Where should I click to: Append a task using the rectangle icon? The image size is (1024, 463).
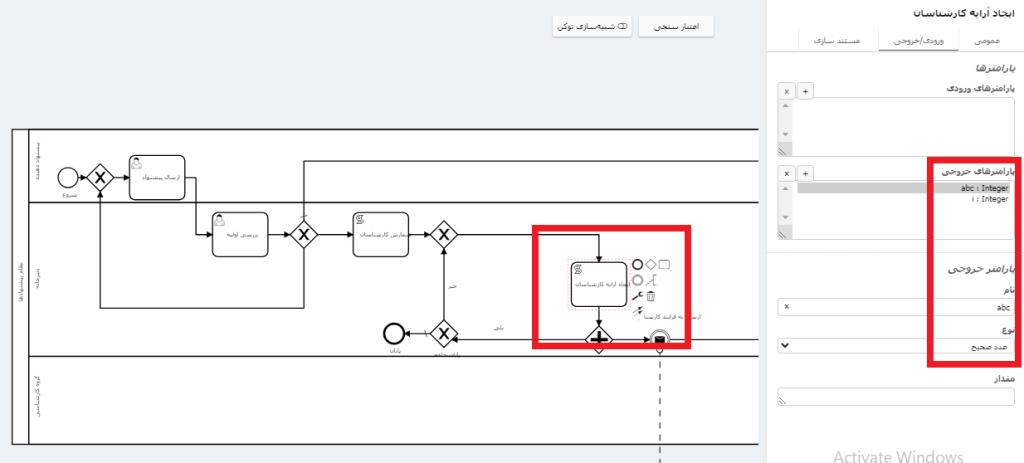pos(665,265)
